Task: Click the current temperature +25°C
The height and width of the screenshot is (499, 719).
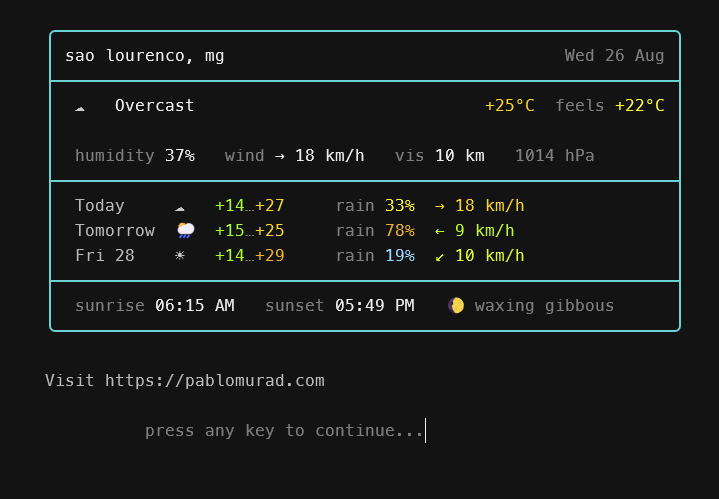Action: tap(510, 106)
